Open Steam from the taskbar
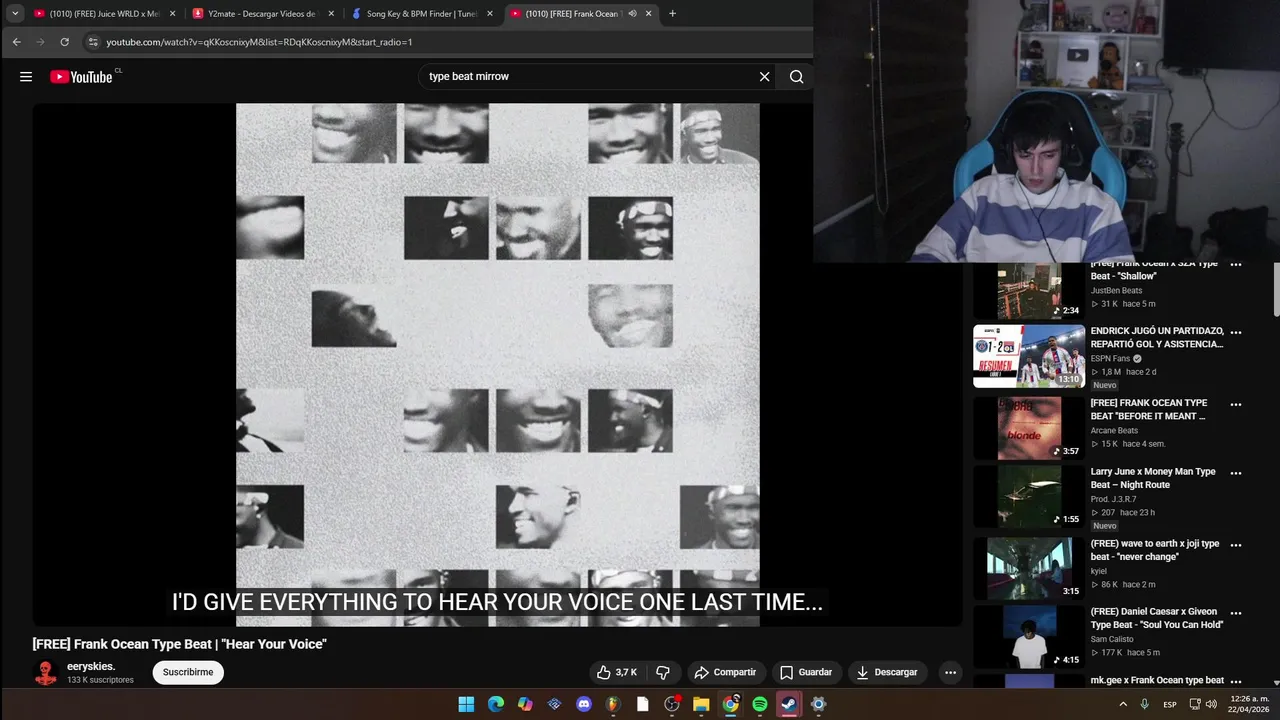 [789, 704]
